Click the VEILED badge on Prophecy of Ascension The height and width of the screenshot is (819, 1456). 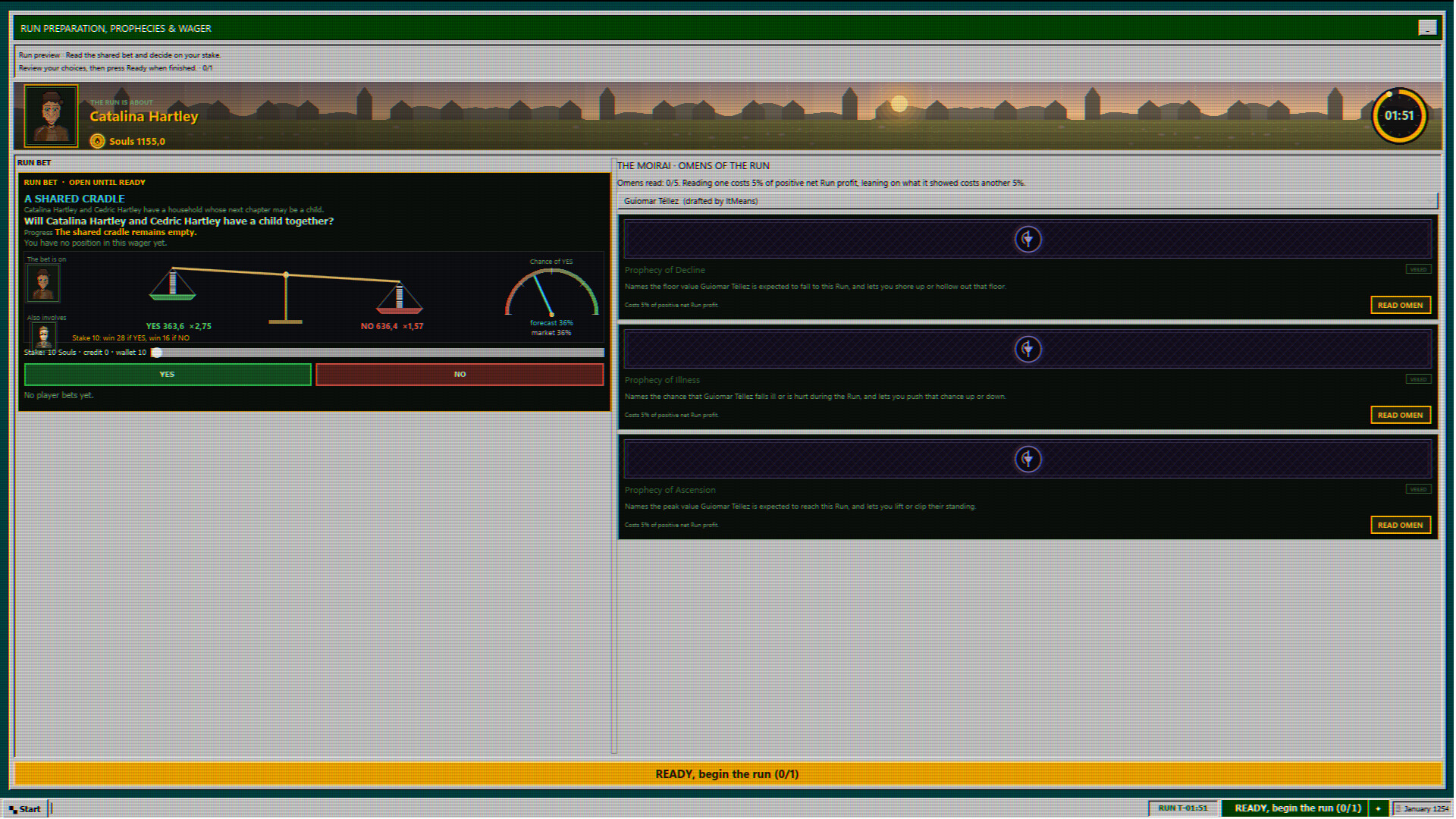pyautogui.click(x=1417, y=489)
